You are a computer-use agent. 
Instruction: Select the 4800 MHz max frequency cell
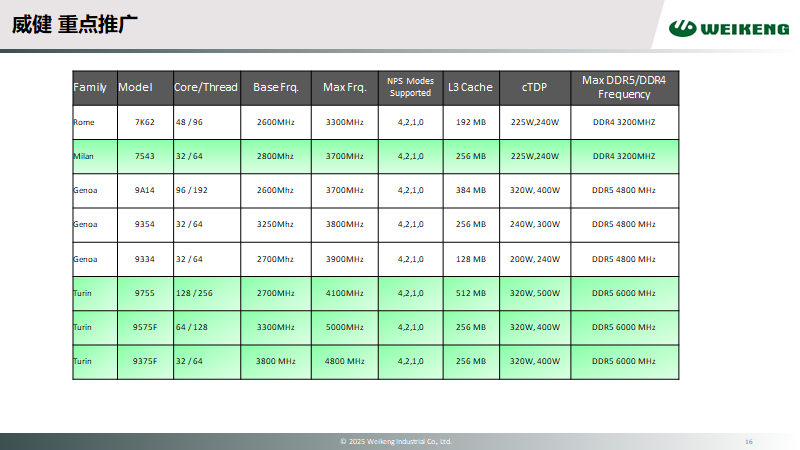click(x=344, y=362)
